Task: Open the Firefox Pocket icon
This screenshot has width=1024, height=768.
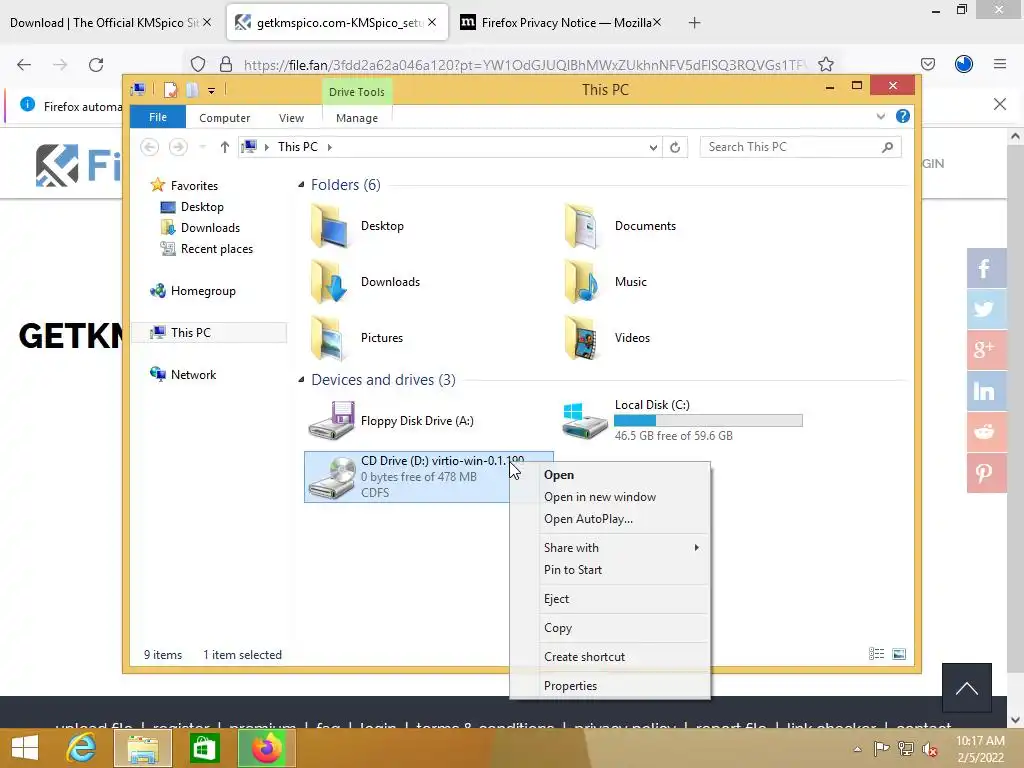Action: point(928,64)
